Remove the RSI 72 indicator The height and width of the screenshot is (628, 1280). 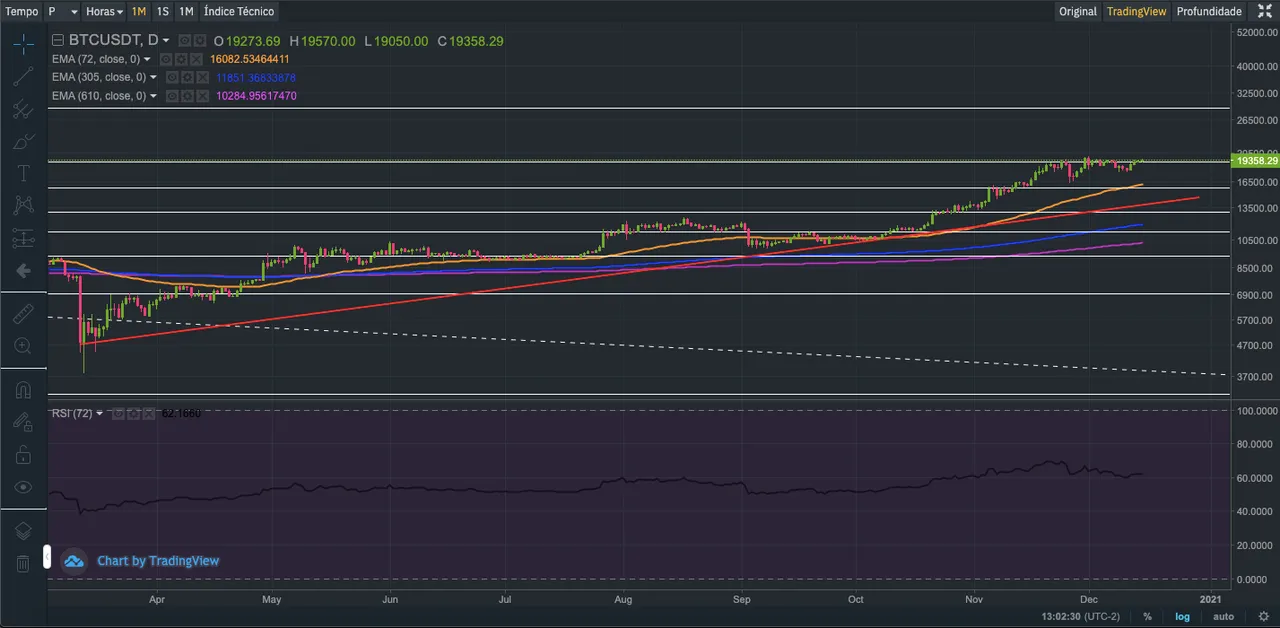click(149, 413)
